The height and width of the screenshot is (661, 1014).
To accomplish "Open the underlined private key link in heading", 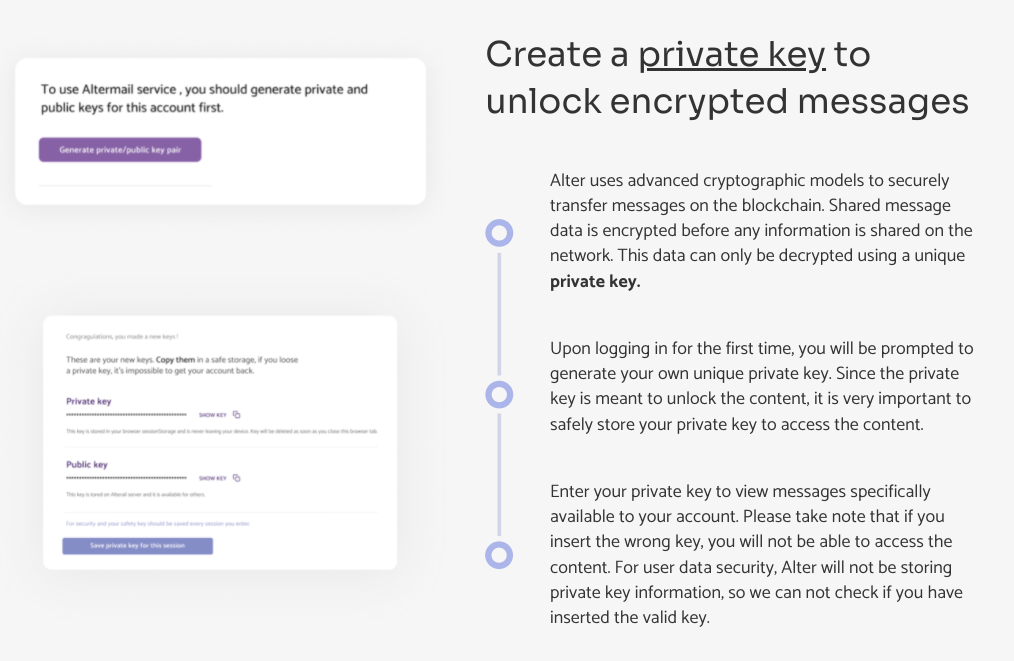I will pos(732,56).
